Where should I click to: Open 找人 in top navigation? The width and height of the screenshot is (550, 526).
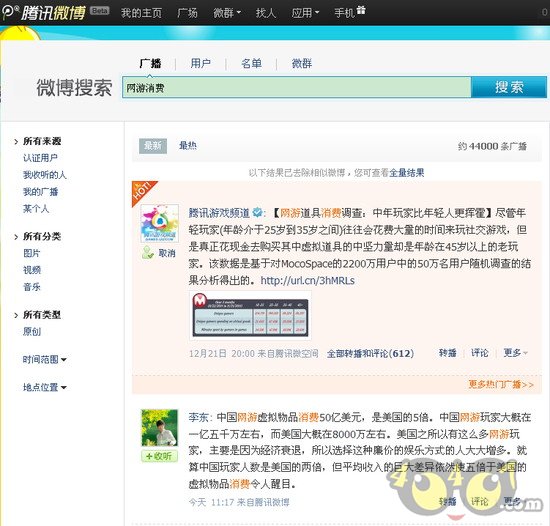tap(266, 13)
